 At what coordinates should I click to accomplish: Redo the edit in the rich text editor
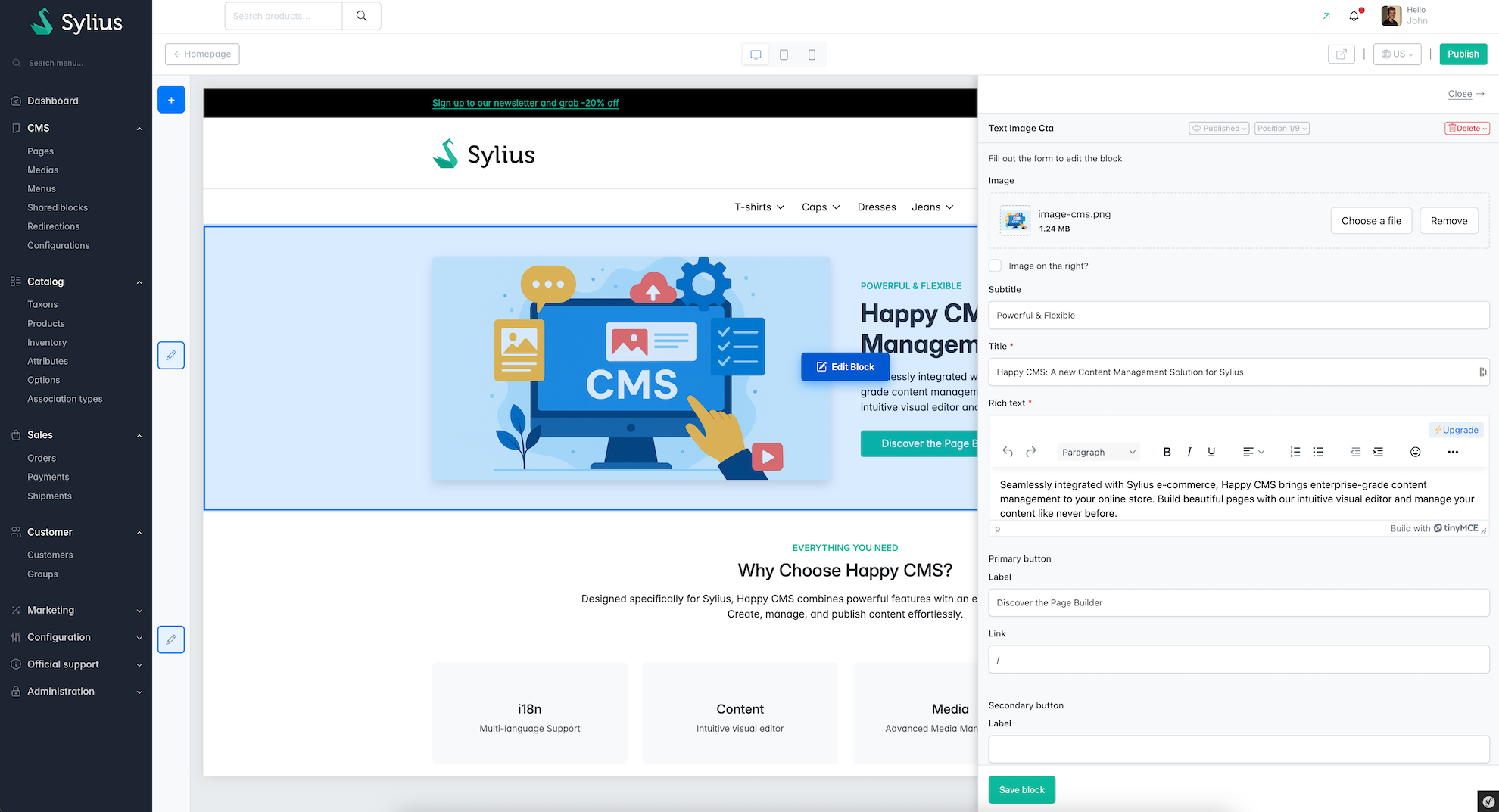click(1031, 452)
